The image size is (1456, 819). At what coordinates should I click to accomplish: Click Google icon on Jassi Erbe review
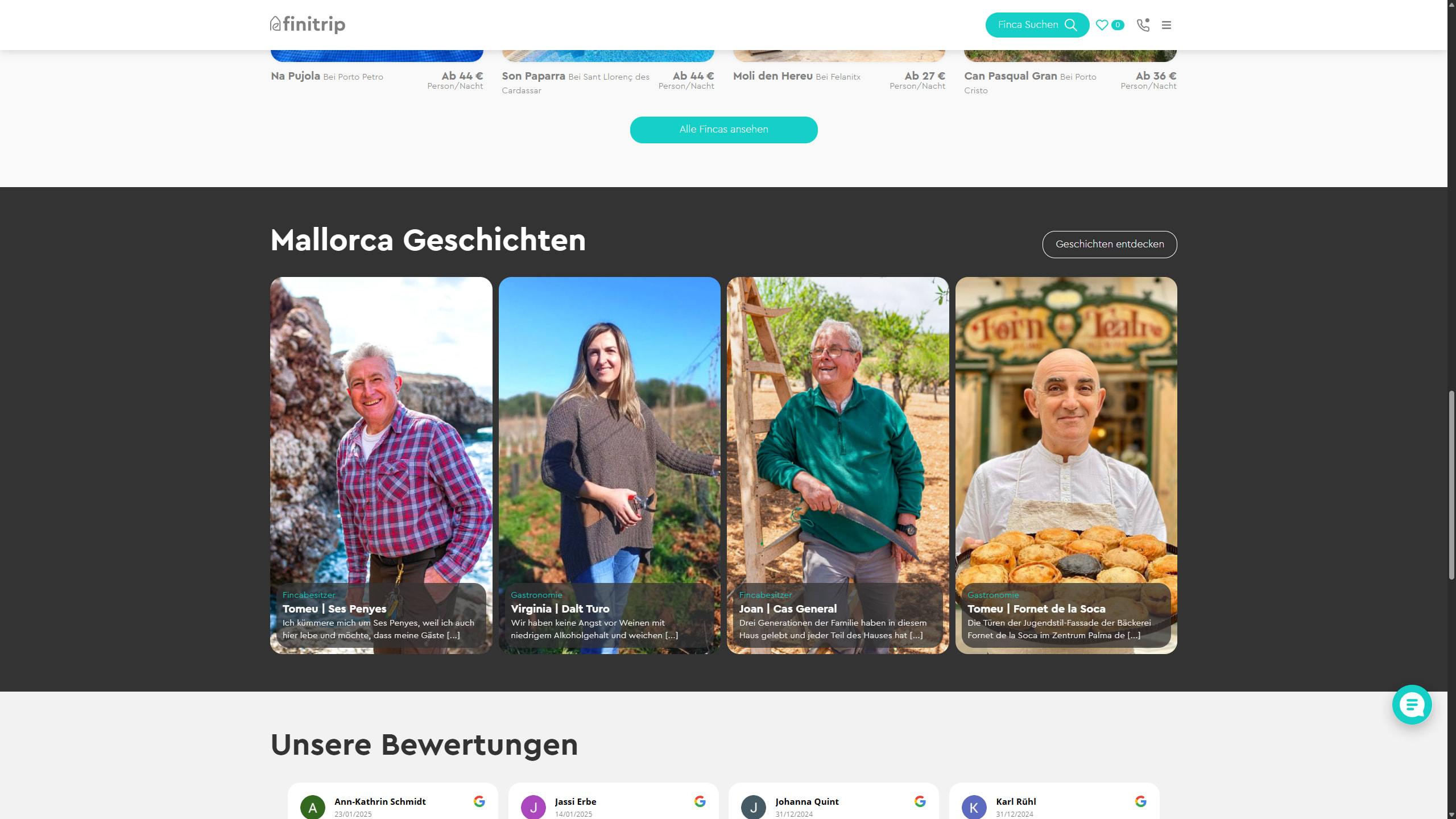(700, 801)
